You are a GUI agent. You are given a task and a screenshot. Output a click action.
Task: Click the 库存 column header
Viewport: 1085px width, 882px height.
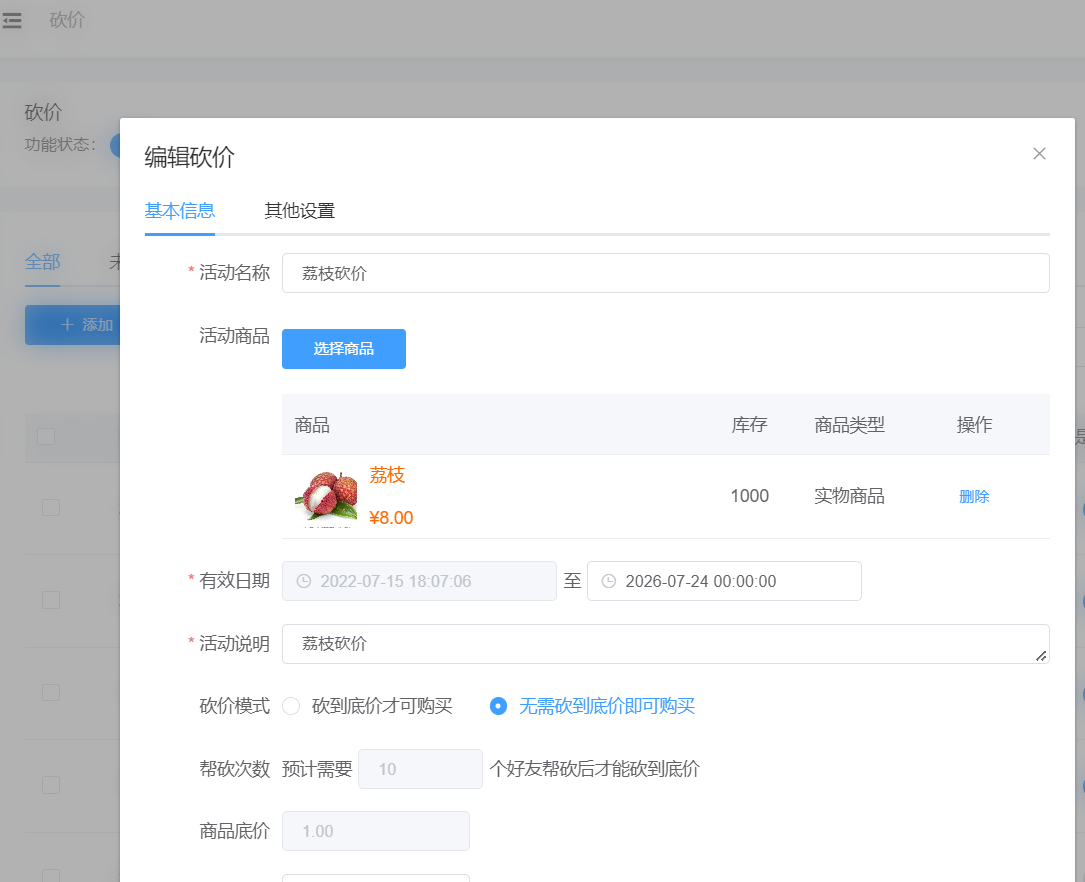(x=749, y=425)
